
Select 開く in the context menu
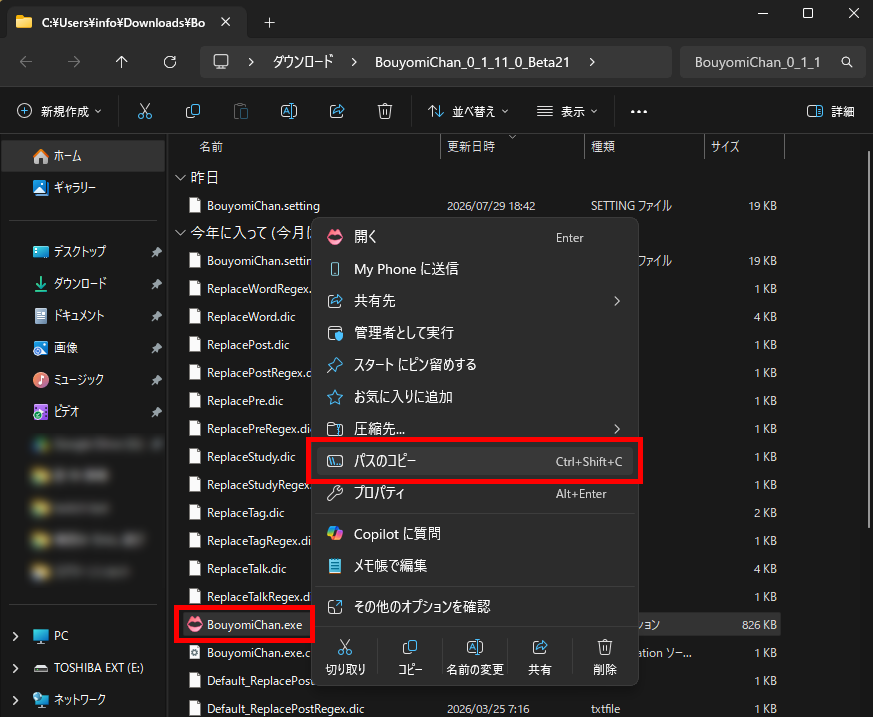(474, 237)
